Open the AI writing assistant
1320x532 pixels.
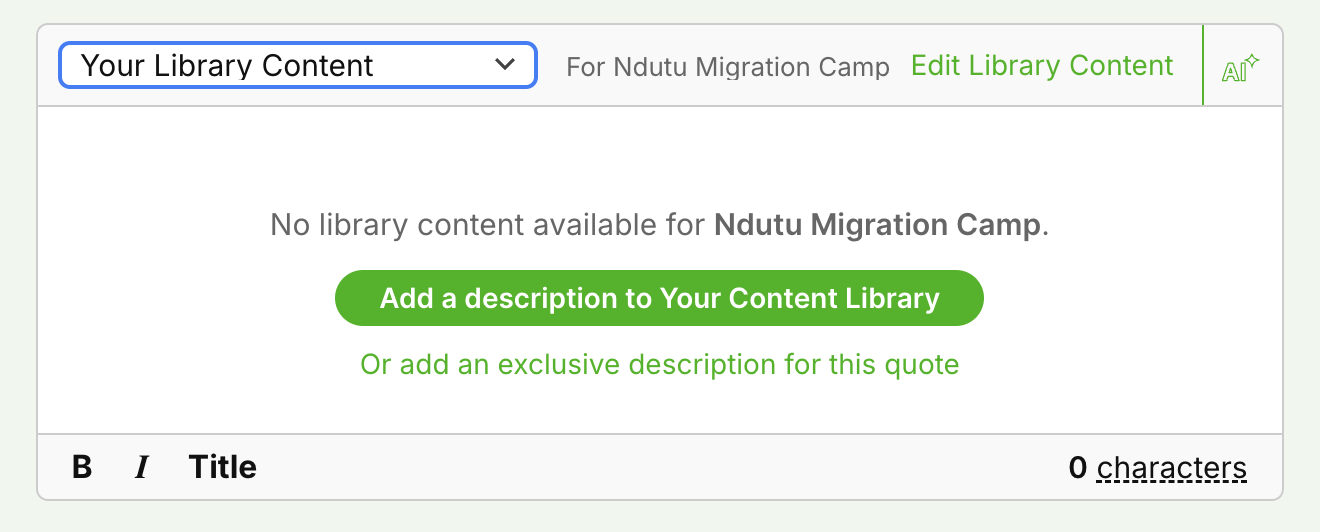coord(1241,68)
